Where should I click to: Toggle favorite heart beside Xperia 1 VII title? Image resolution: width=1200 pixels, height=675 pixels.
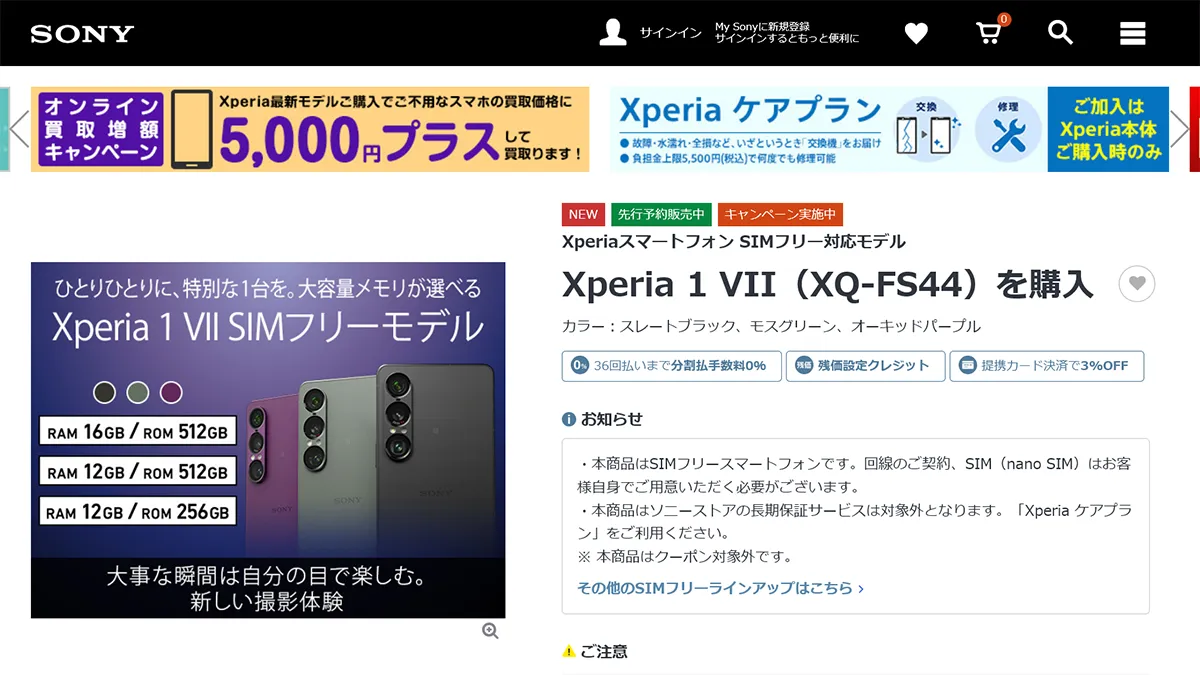[1136, 284]
